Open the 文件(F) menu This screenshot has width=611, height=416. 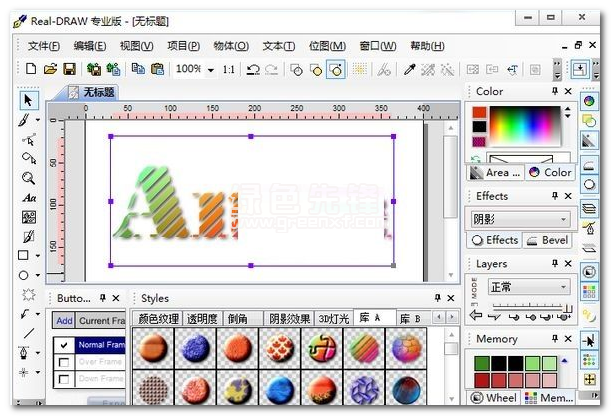coord(44,46)
